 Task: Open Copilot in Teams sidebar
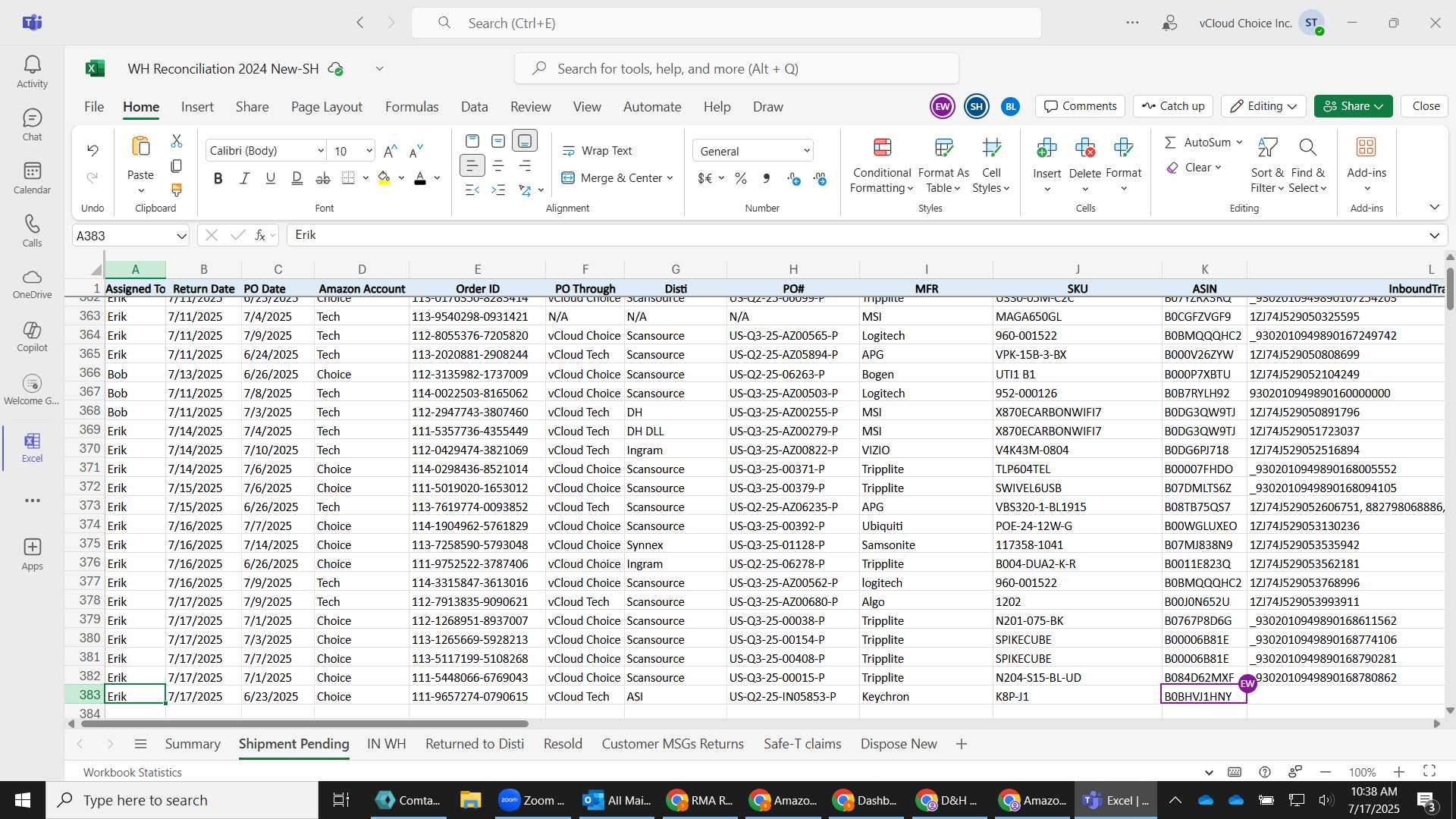pyautogui.click(x=32, y=336)
